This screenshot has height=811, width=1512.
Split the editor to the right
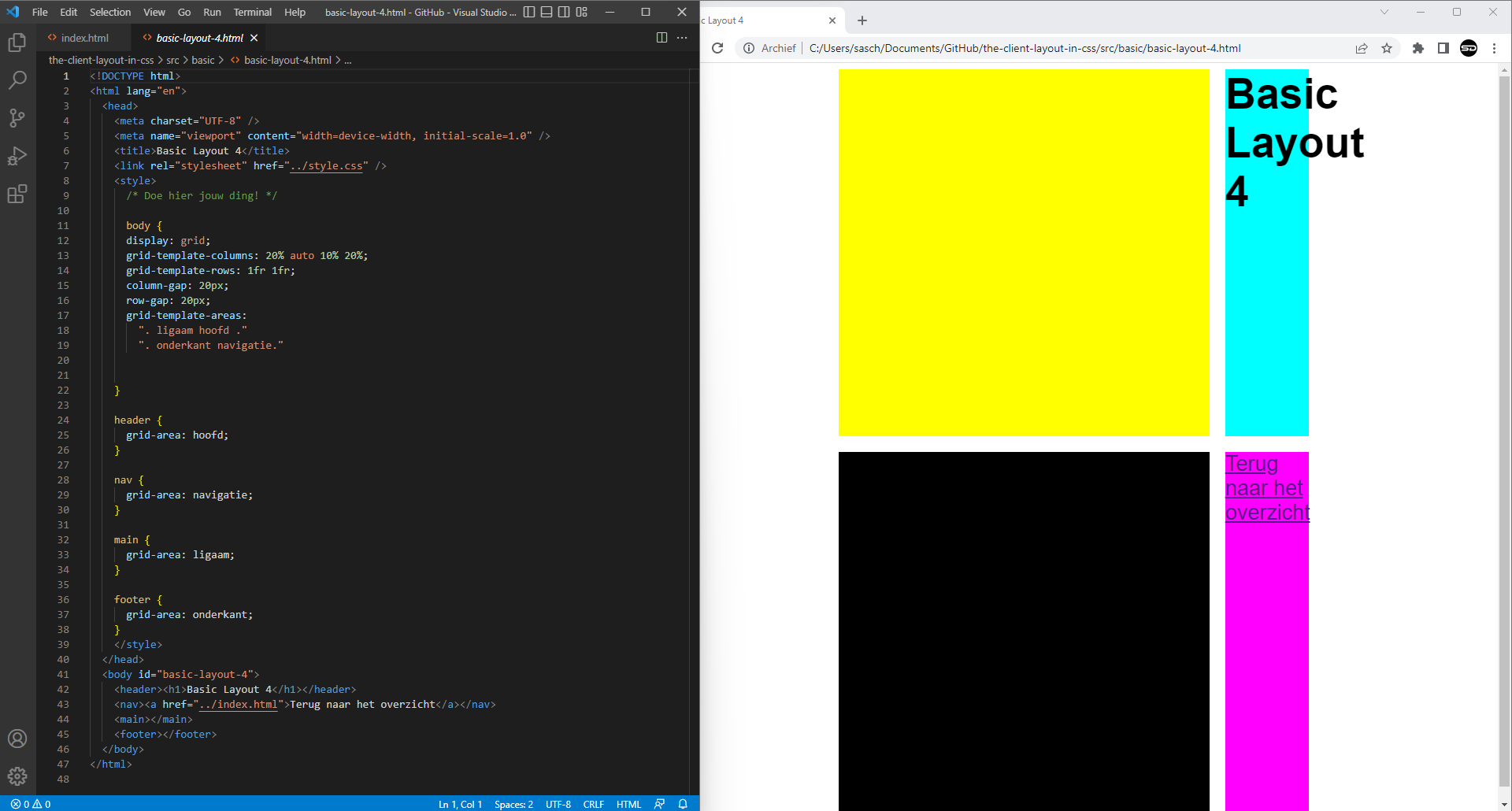tap(661, 38)
